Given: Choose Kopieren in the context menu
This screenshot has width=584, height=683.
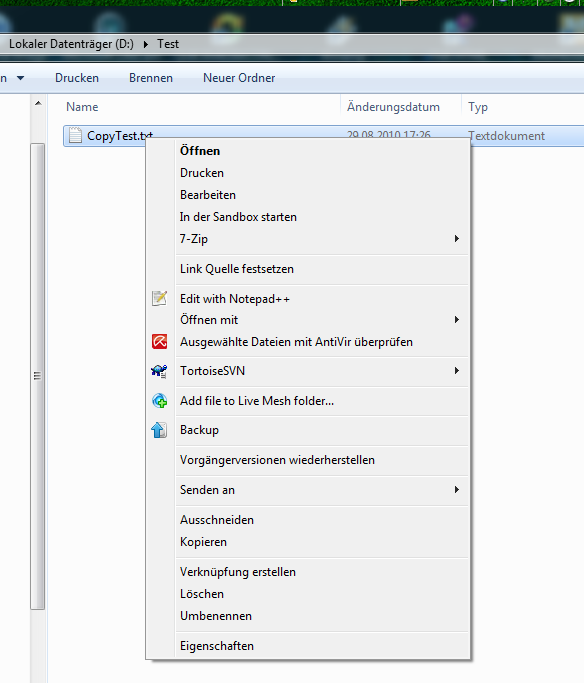Looking at the screenshot, I should tap(203, 542).
